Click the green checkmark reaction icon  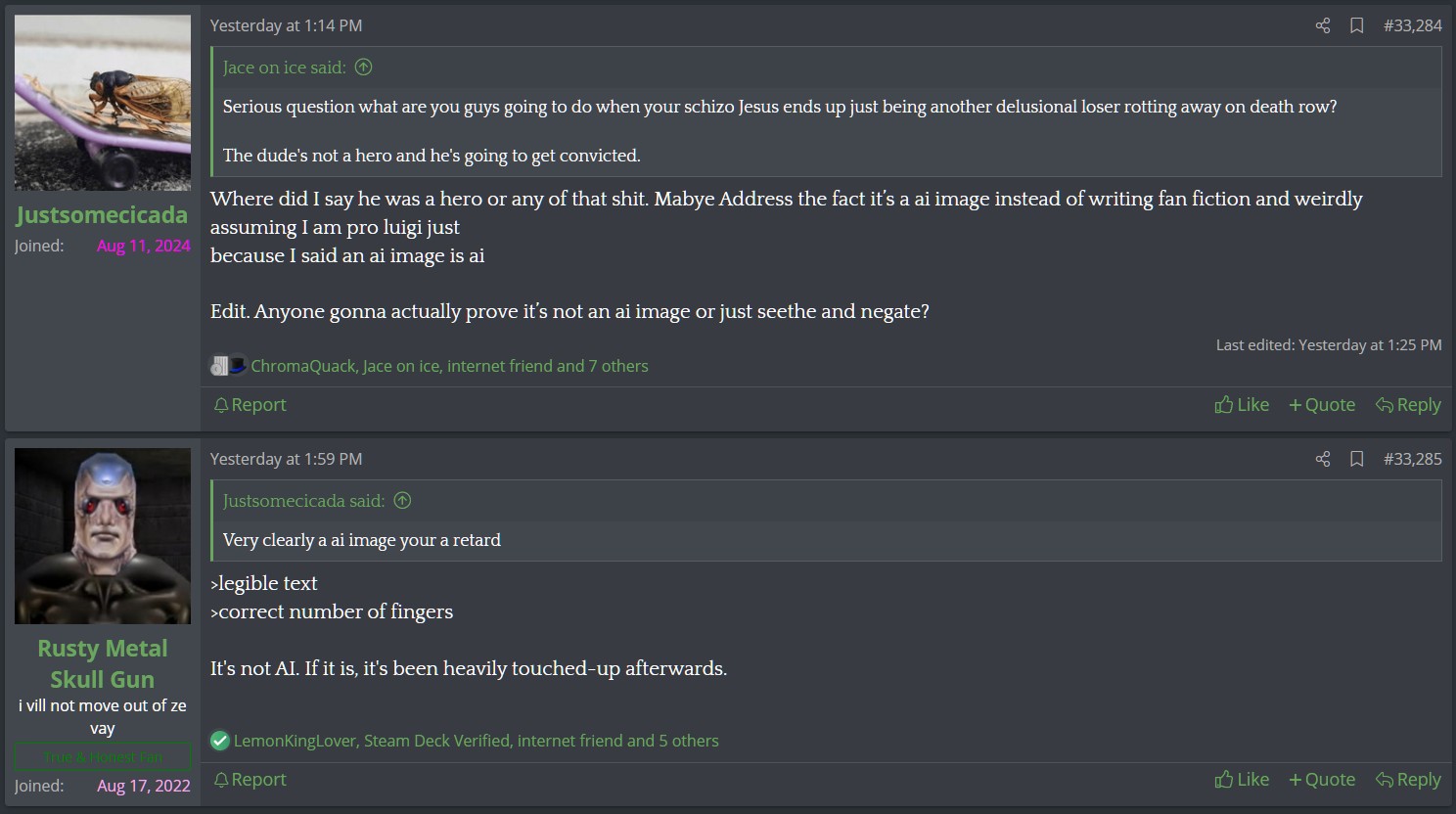[220, 741]
